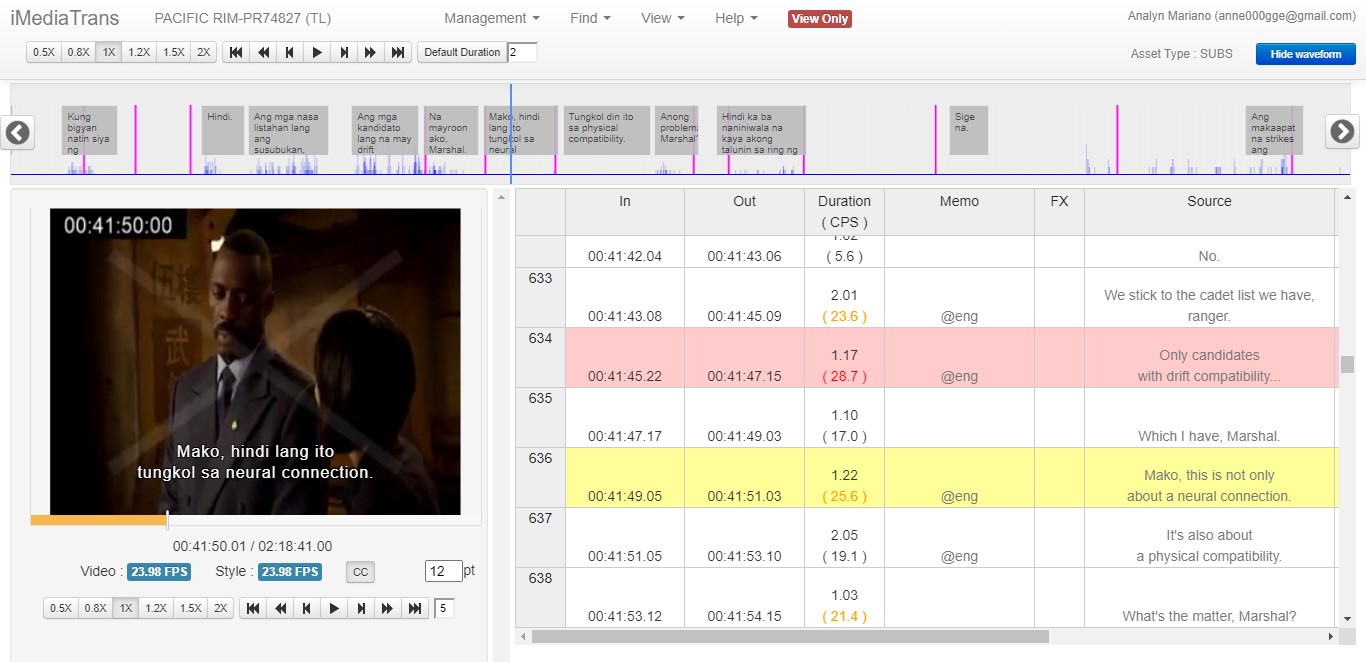The height and width of the screenshot is (662, 1366).
Task: Set 1.5X speed in the top toolbar
Action: coord(174,52)
